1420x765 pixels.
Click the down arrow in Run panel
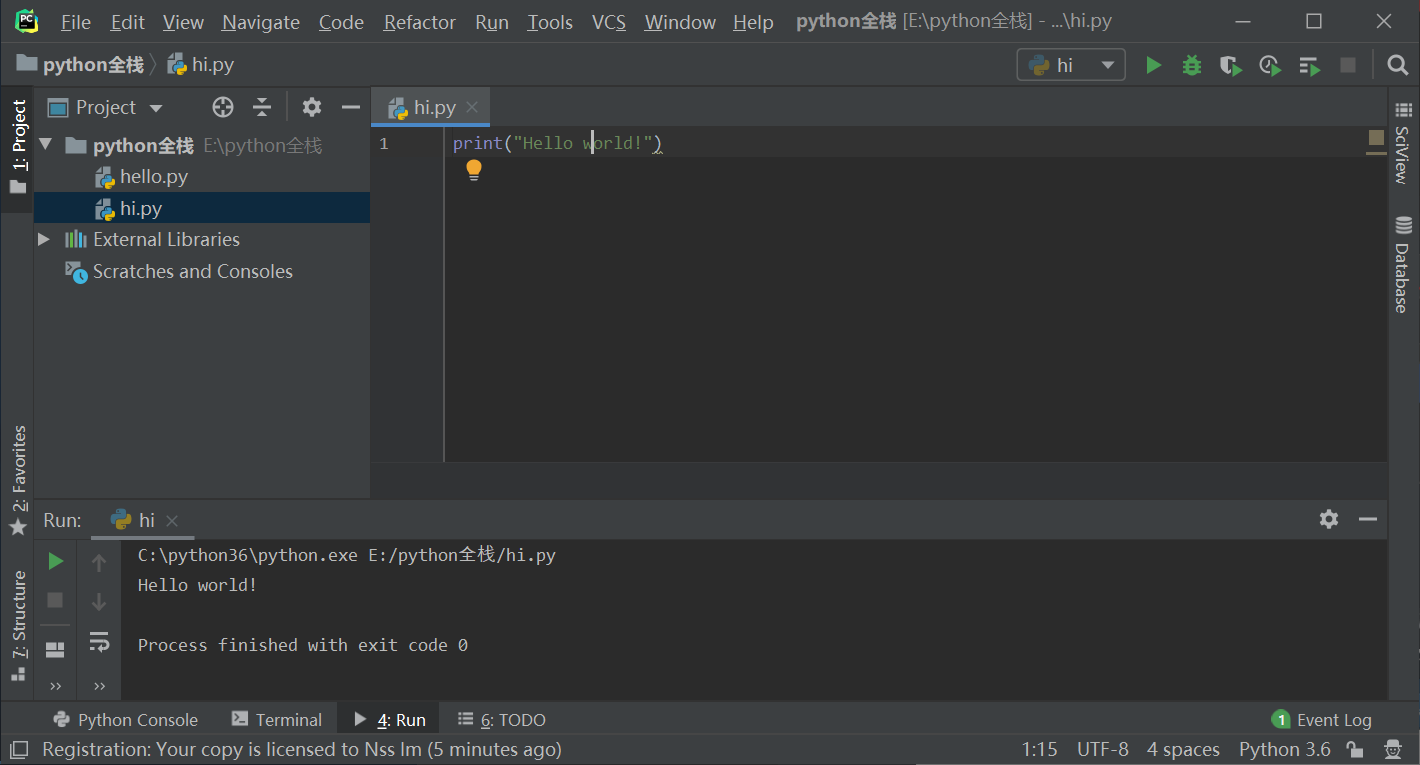point(99,601)
